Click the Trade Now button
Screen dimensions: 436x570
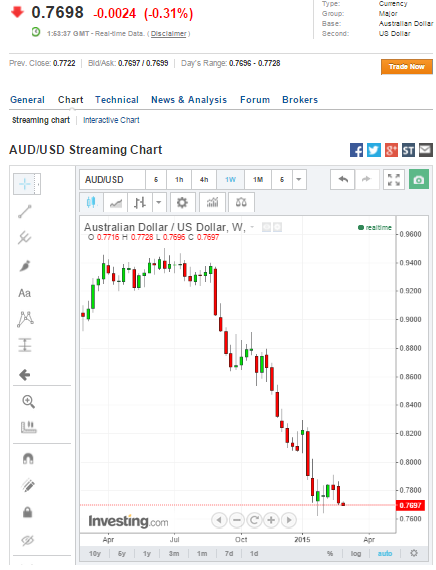407,67
